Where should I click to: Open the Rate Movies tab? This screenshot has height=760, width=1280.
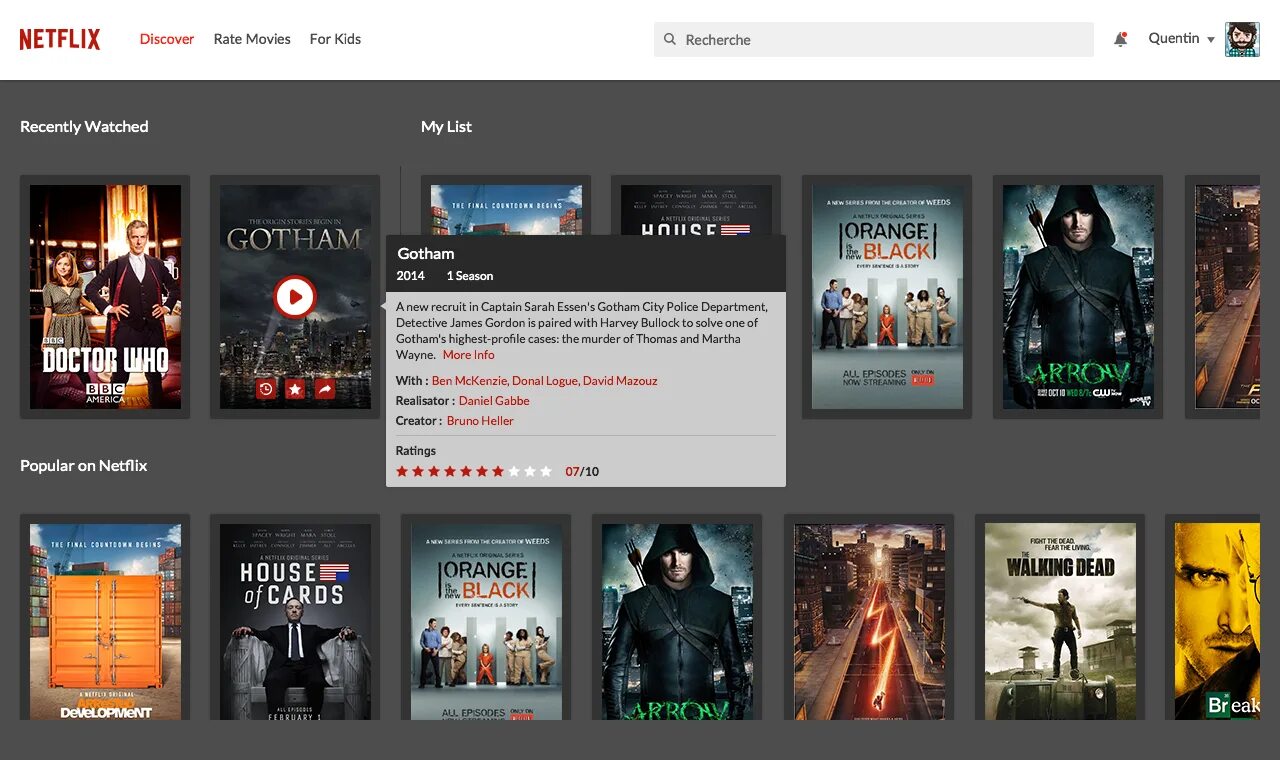[252, 39]
